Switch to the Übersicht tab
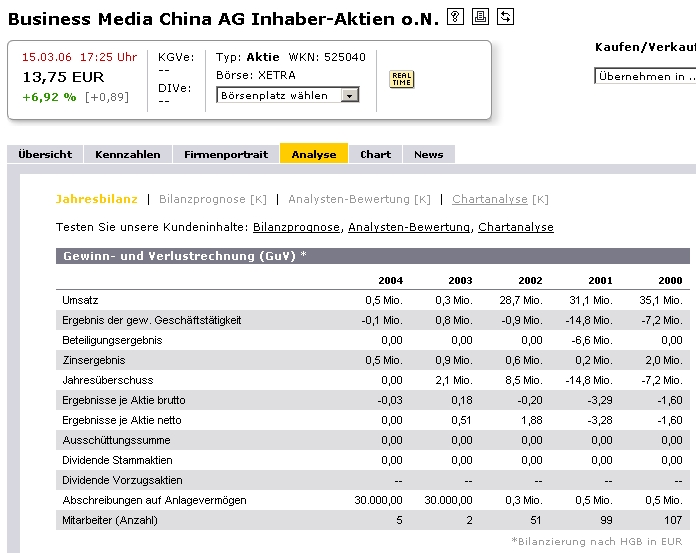 click(45, 154)
